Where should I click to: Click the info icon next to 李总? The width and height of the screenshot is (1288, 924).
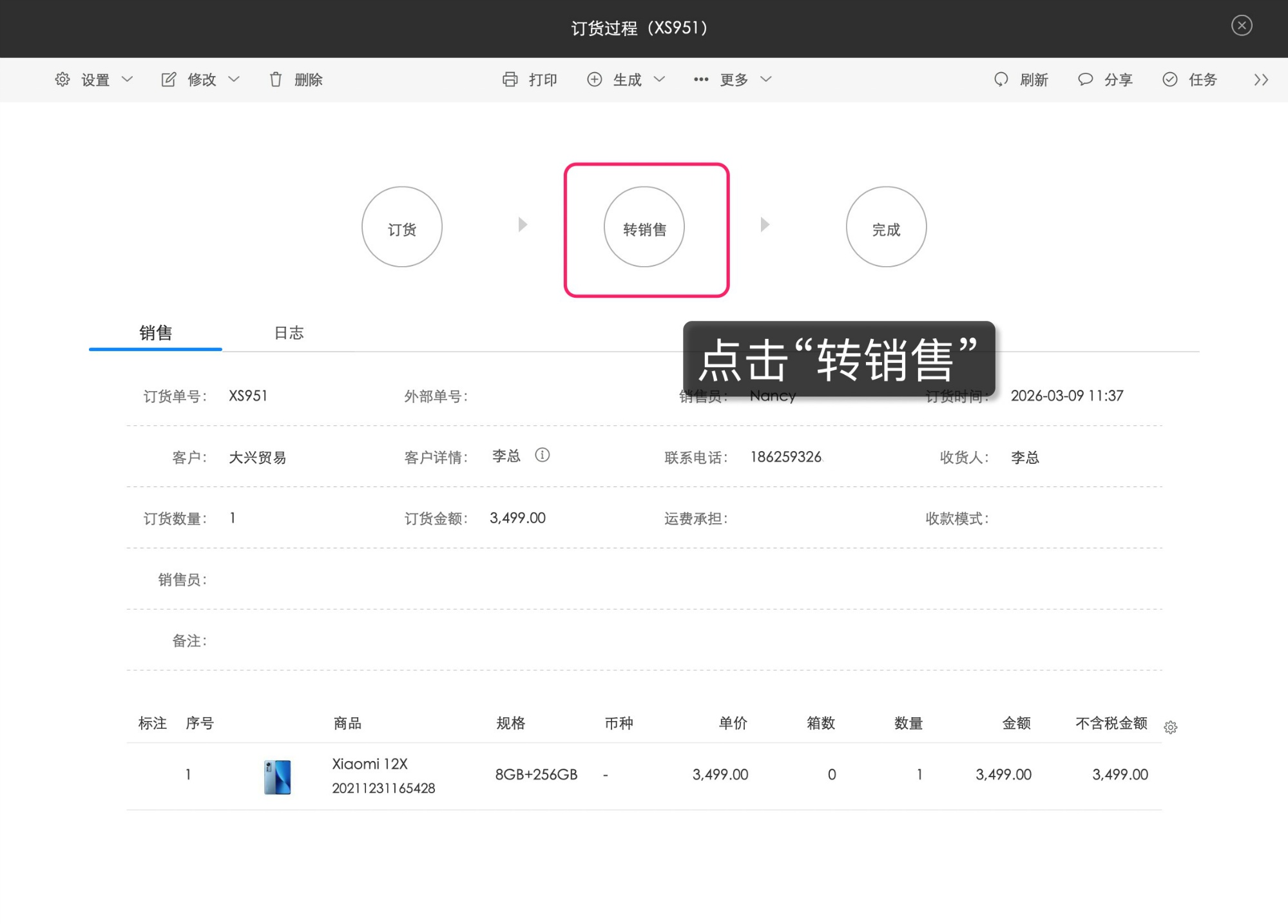pyautogui.click(x=543, y=456)
